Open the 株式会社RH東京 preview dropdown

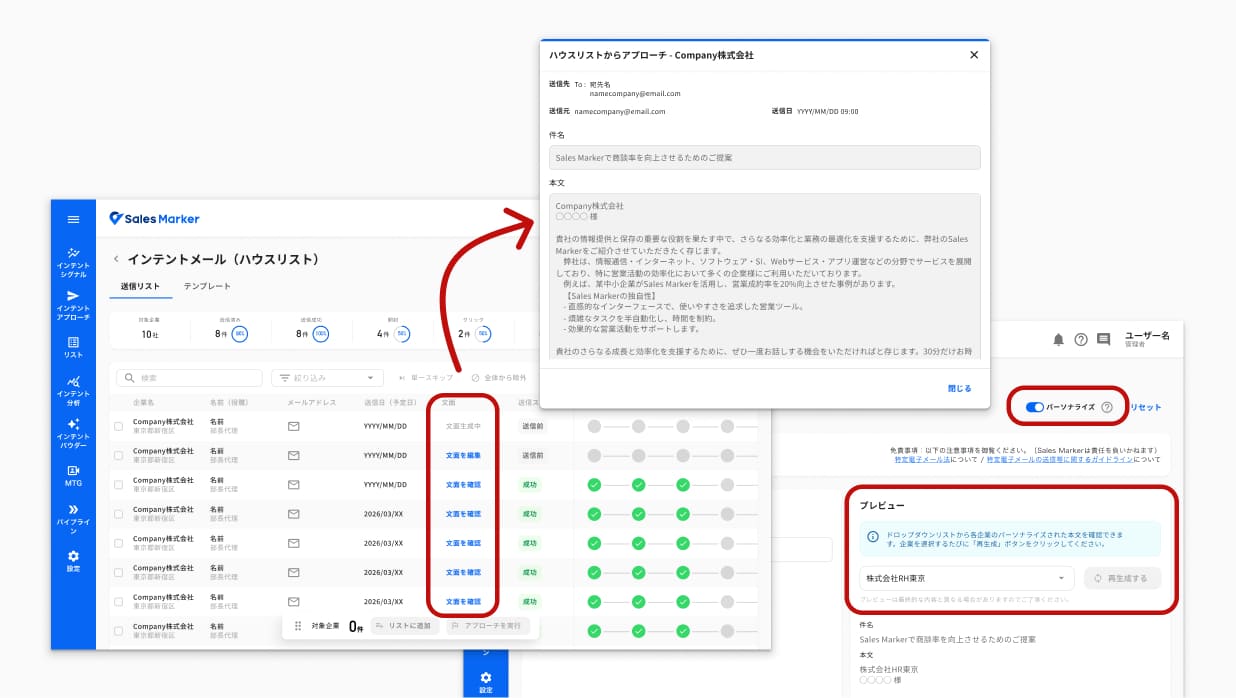(966, 578)
